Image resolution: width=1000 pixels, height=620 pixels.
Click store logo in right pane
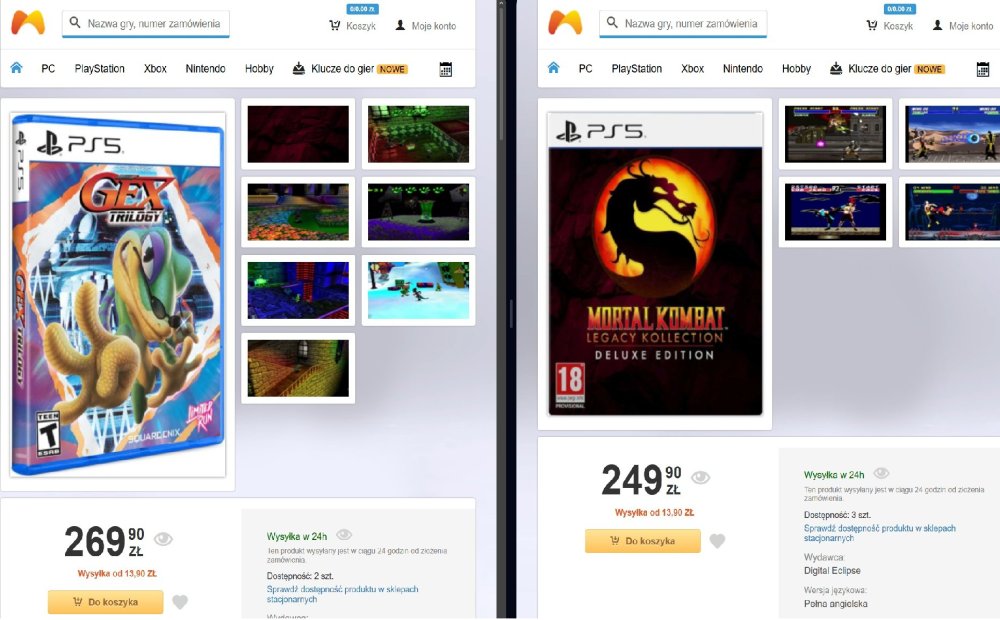(x=565, y=23)
